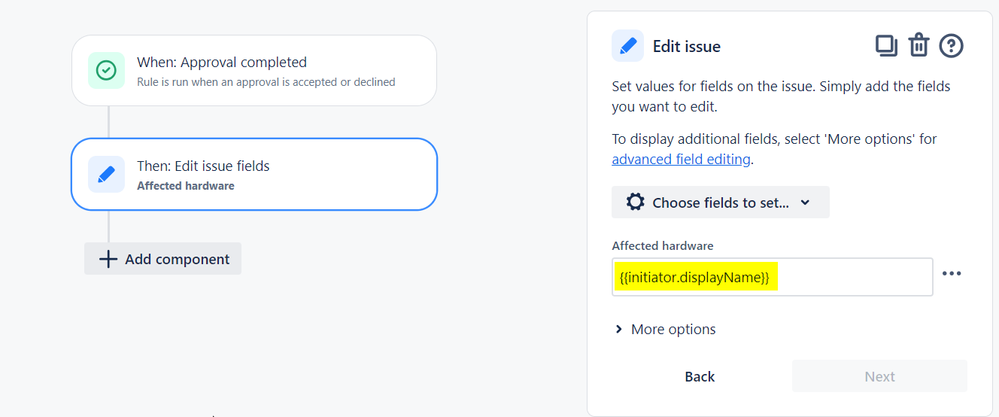Expand the More options section
Viewport: 999px width, 417px height.
click(x=665, y=329)
